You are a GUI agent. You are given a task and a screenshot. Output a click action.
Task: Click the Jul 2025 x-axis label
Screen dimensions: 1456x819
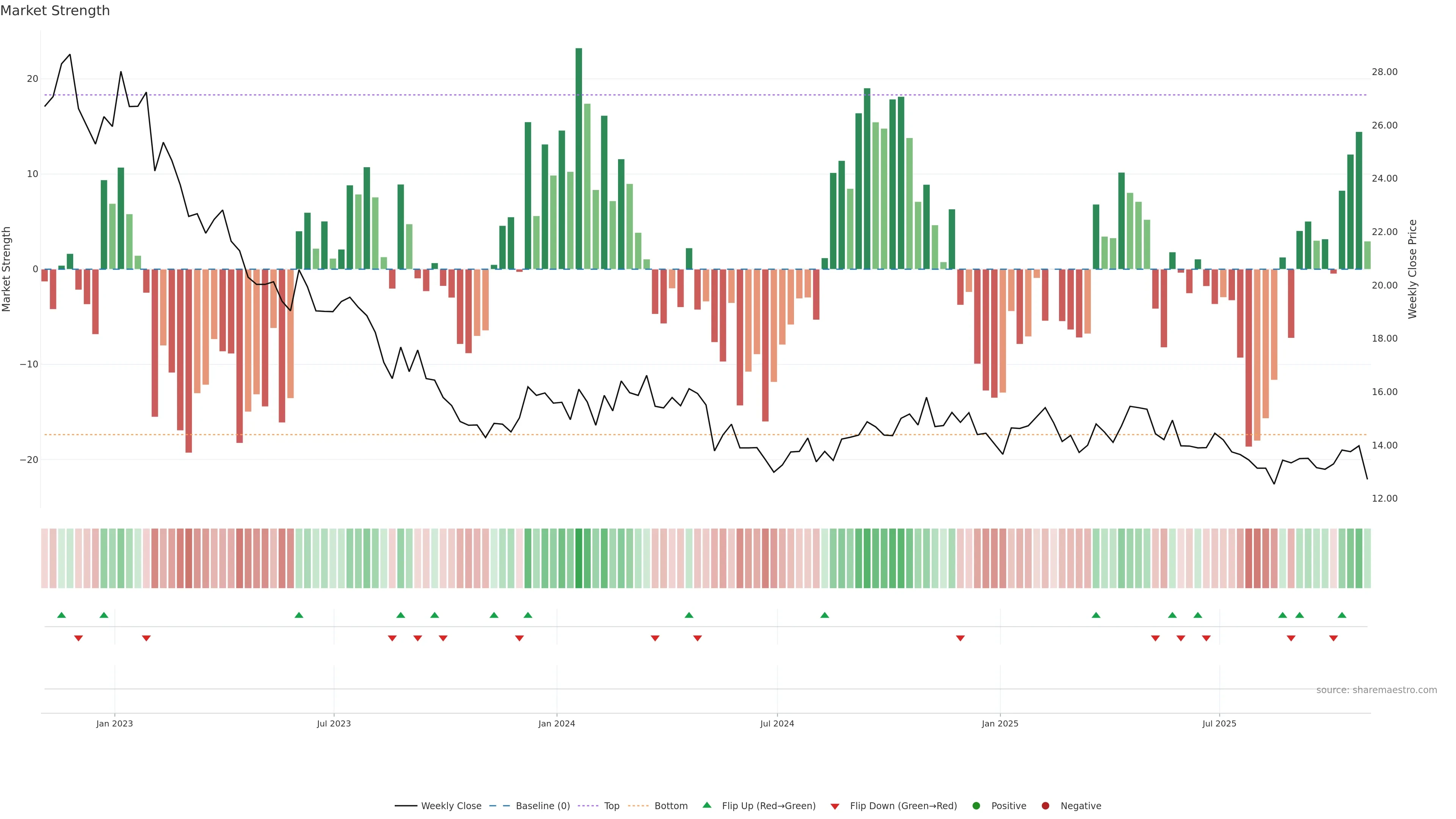(x=1219, y=723)
